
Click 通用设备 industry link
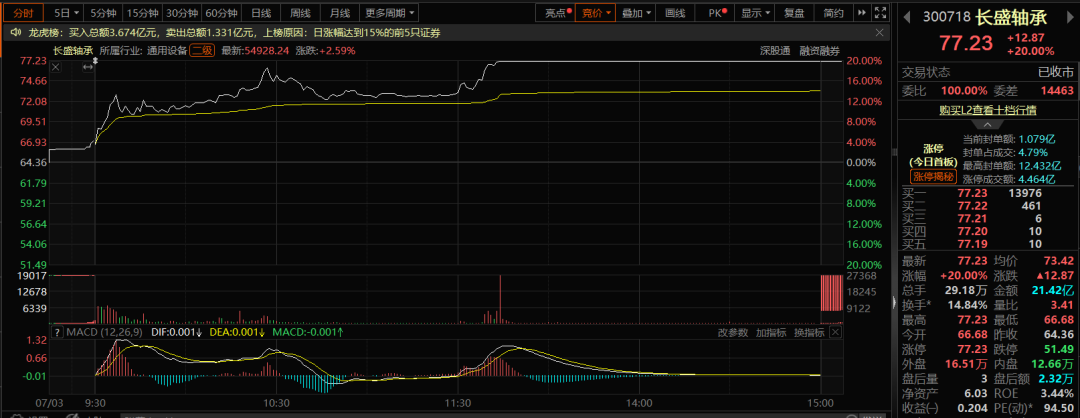click(167, 50)
